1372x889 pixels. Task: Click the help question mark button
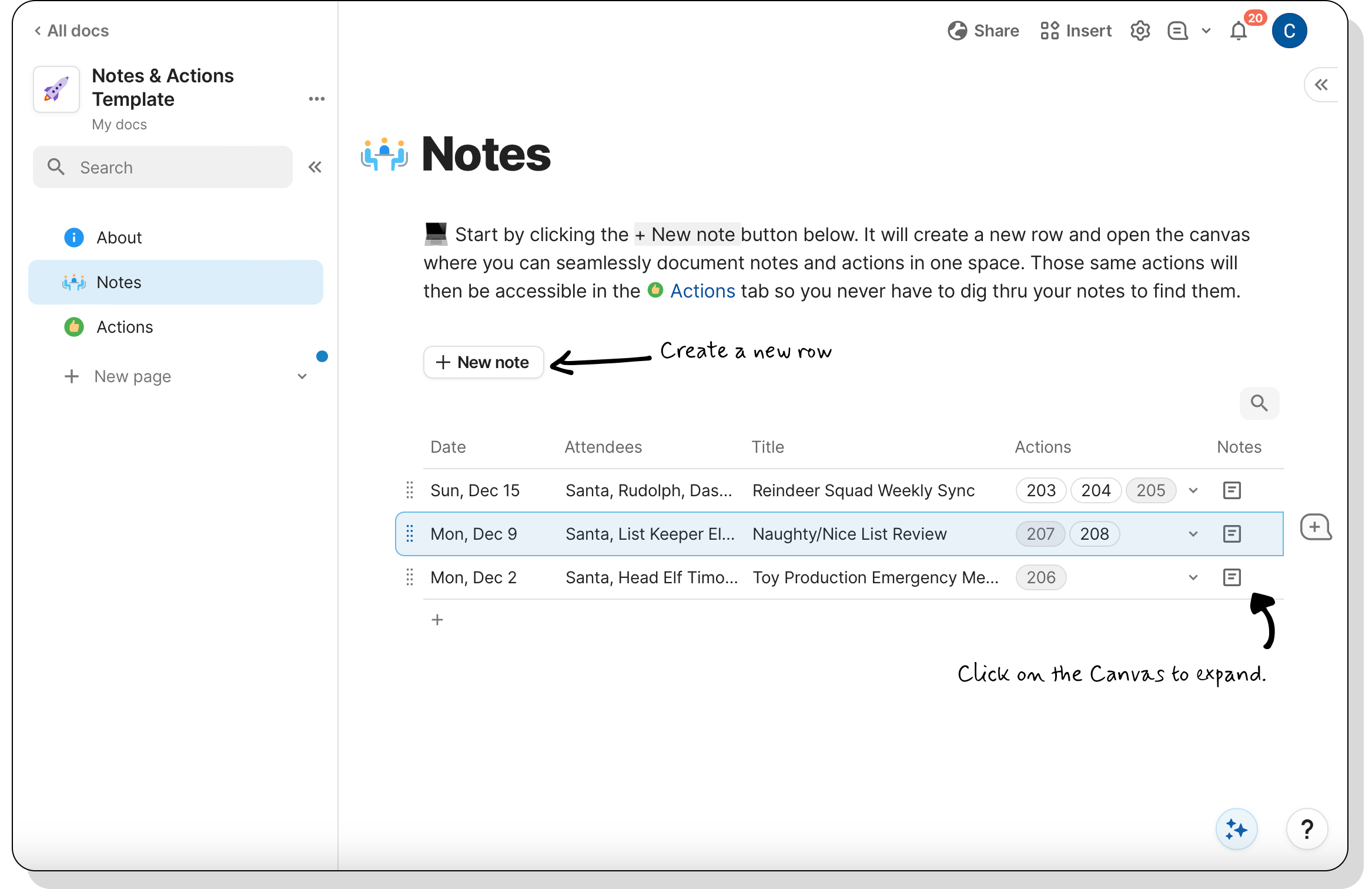1307,830
